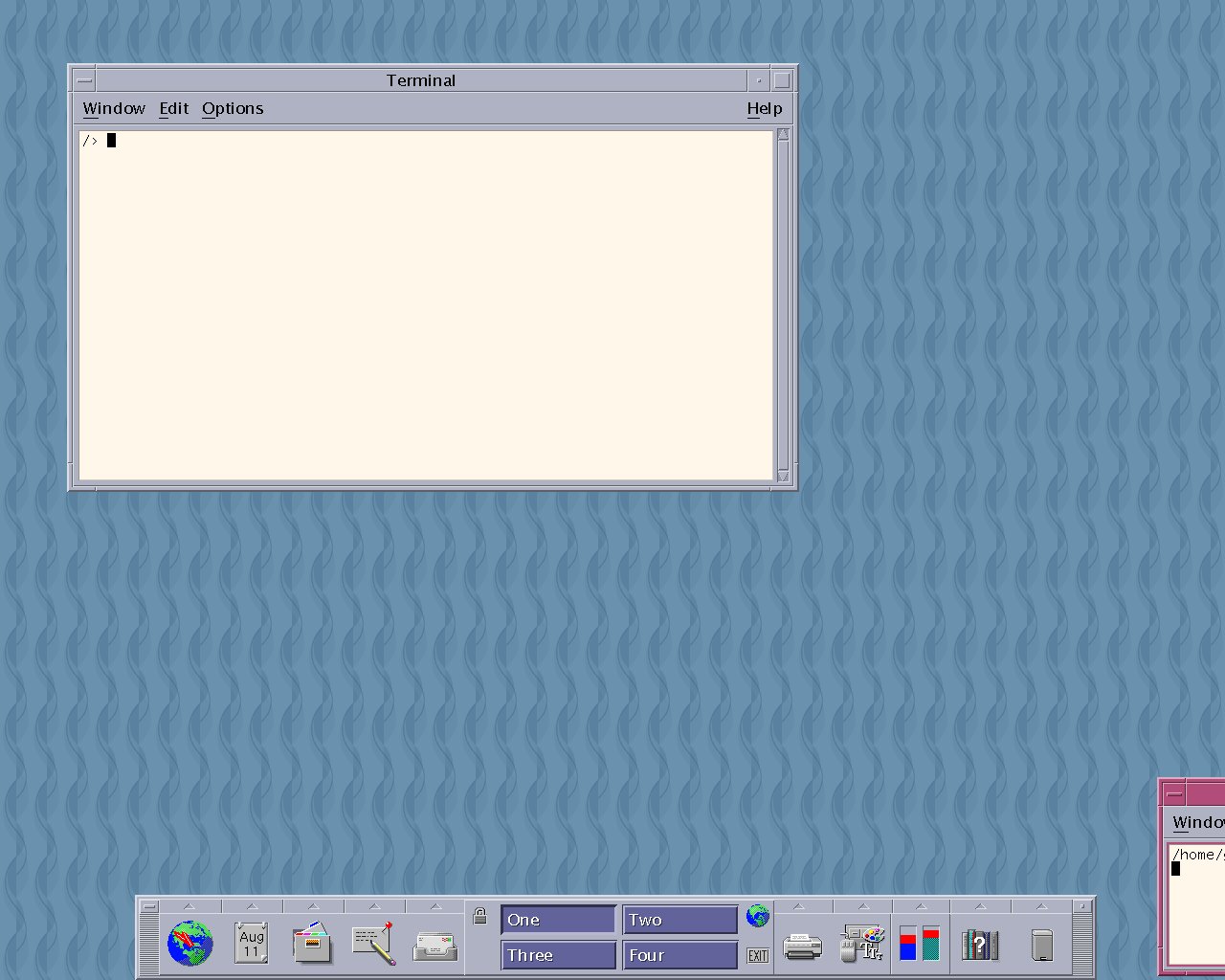This screenshot has width=1225, height=980.
Task: Open the Aug 11 calendar icon
Action: pyautogui.click(x=252, y=944)
